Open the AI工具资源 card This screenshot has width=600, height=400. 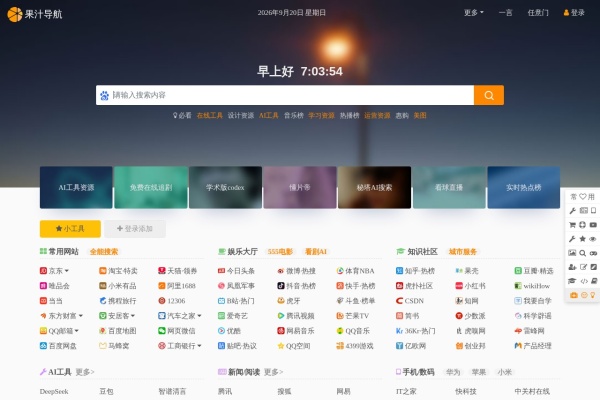(x=76, y=188)
